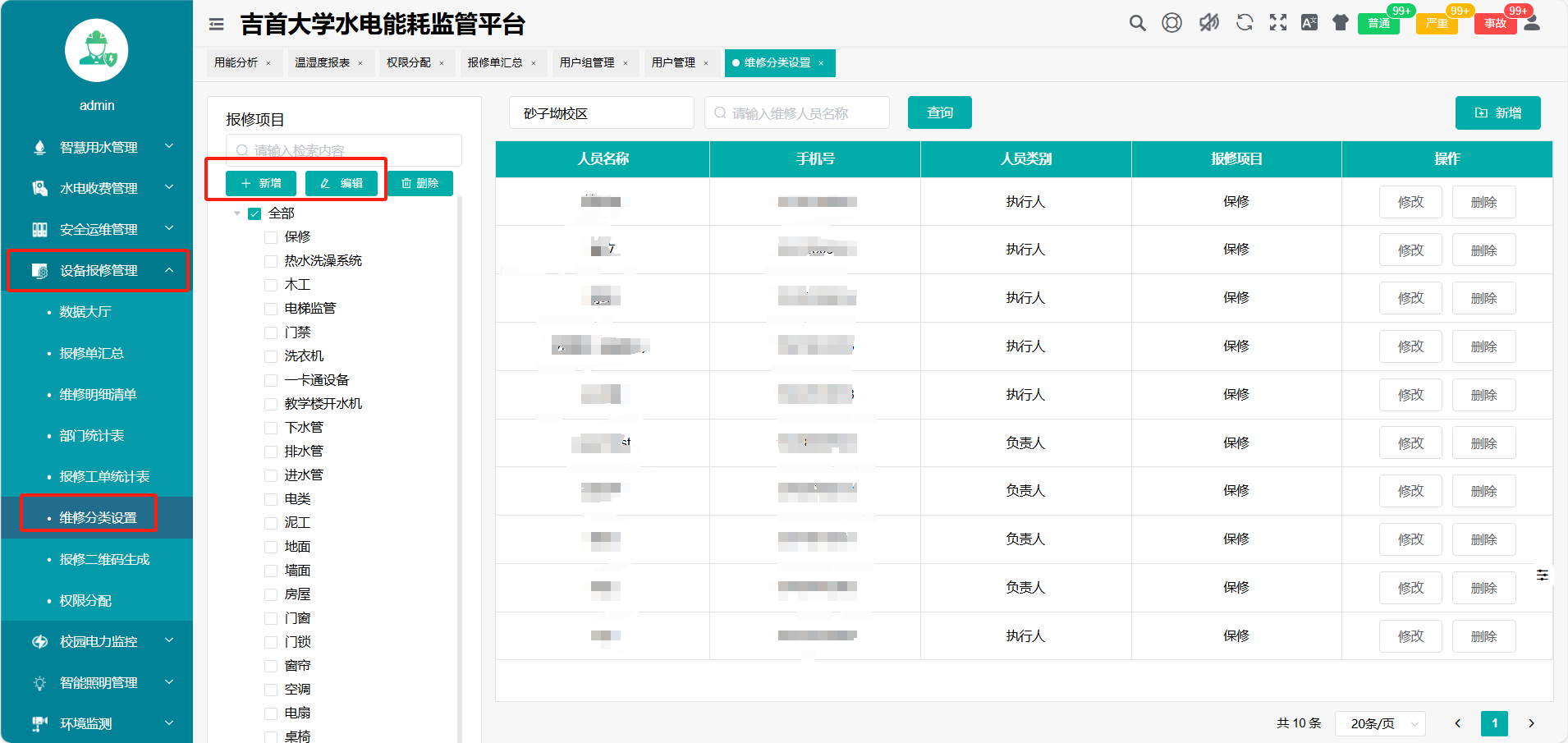Uncheck the 全部 checkbox in the tree
1568x743 pixels.
pyautogui.click(x=254, y=213)
